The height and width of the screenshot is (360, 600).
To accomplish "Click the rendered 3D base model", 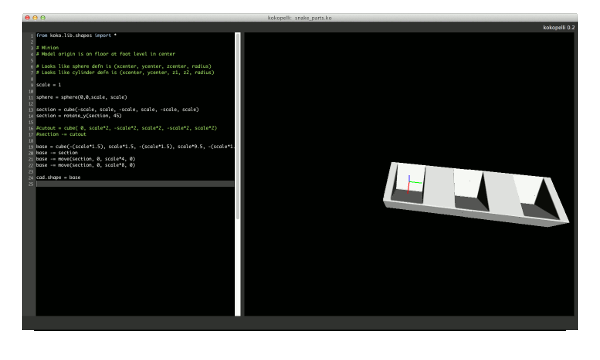I will point(476,194).
